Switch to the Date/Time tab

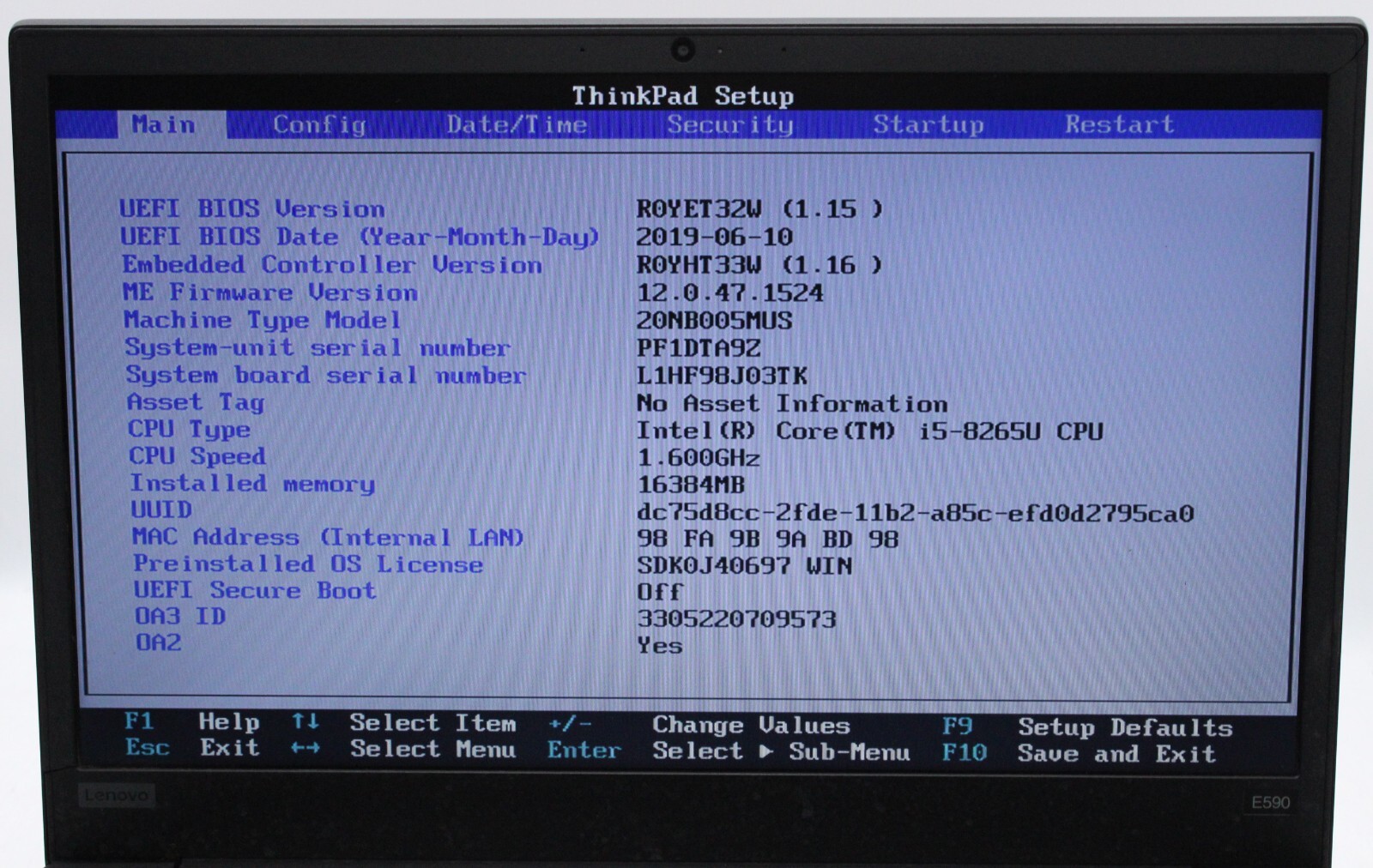point(517,125)
